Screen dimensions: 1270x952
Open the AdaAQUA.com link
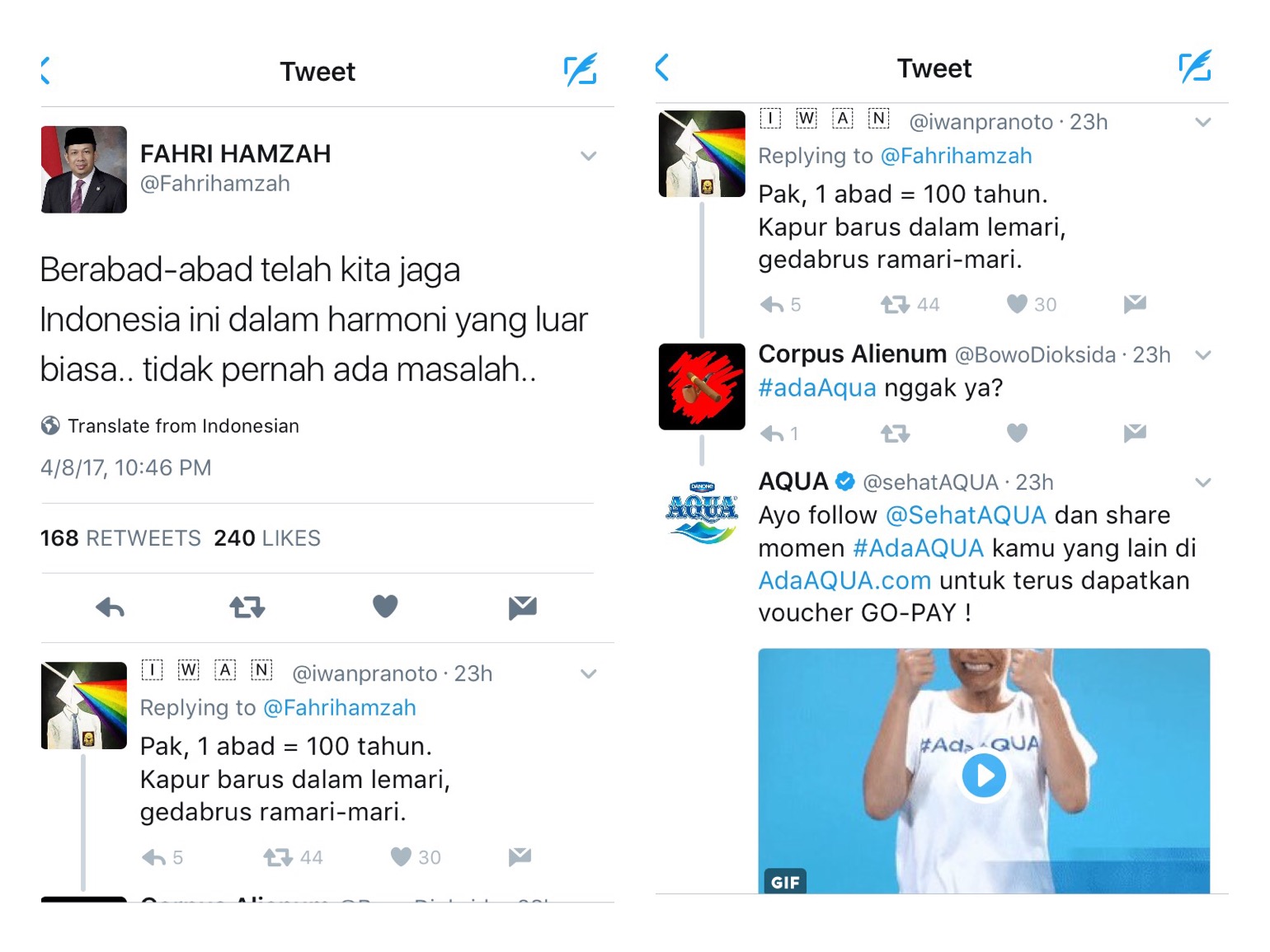[x=844, y=580]
